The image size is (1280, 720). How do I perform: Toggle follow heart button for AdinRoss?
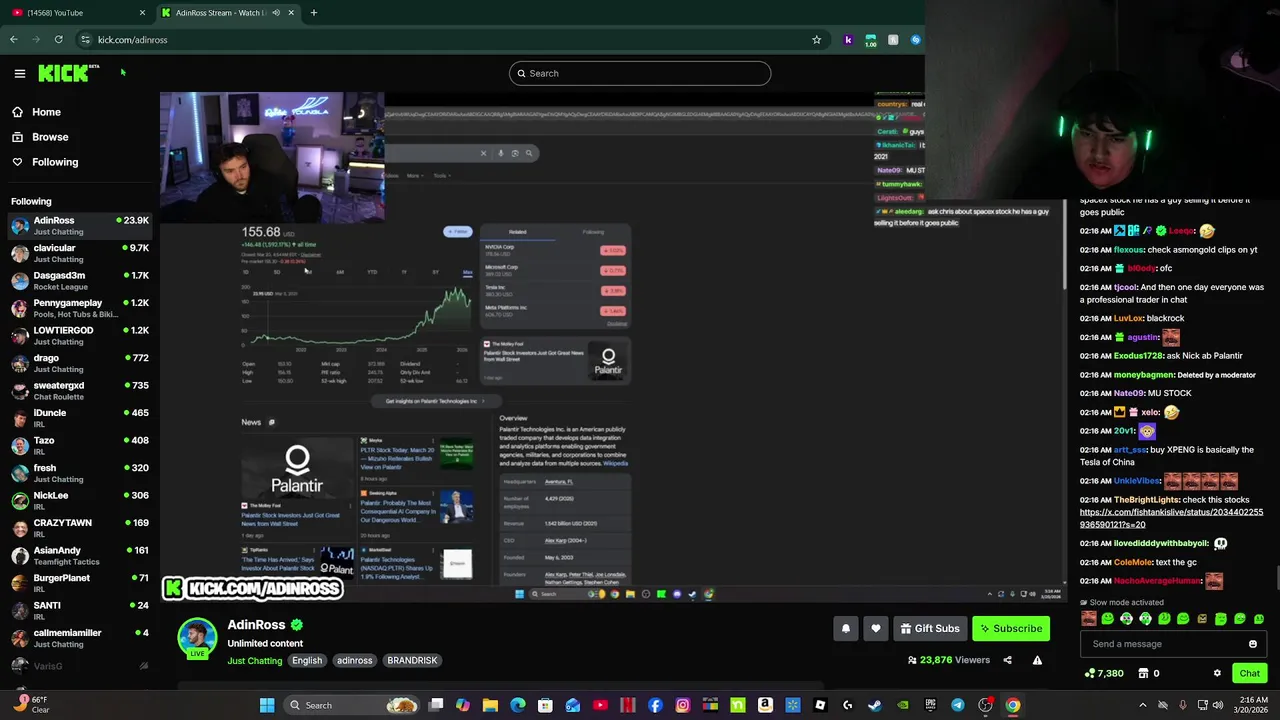click(876, 628)
